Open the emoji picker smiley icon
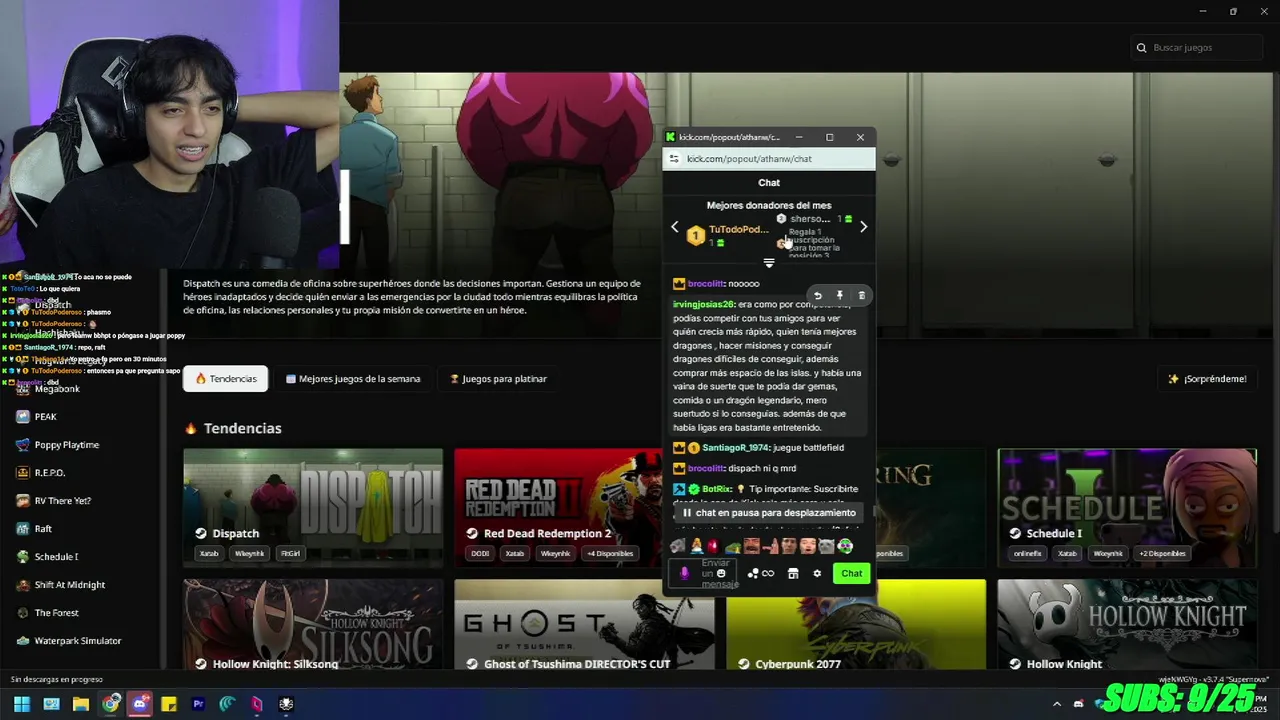1280x720 pixels. (721, 574)
